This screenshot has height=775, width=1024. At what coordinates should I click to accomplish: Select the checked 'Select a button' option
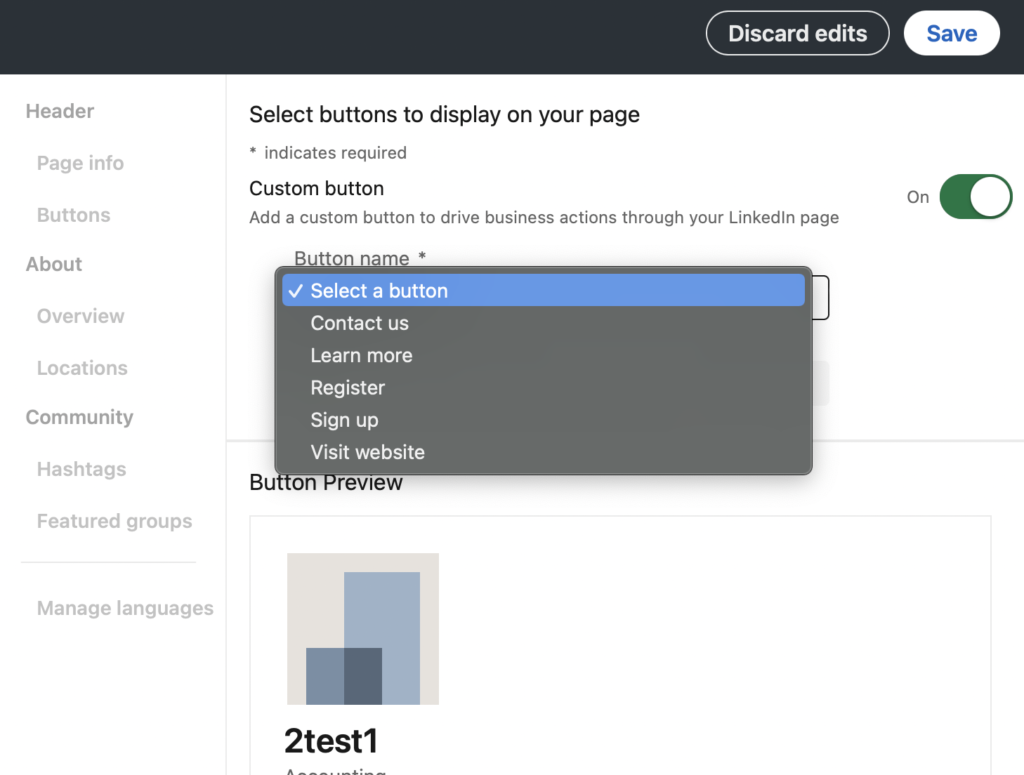[379, 291]
